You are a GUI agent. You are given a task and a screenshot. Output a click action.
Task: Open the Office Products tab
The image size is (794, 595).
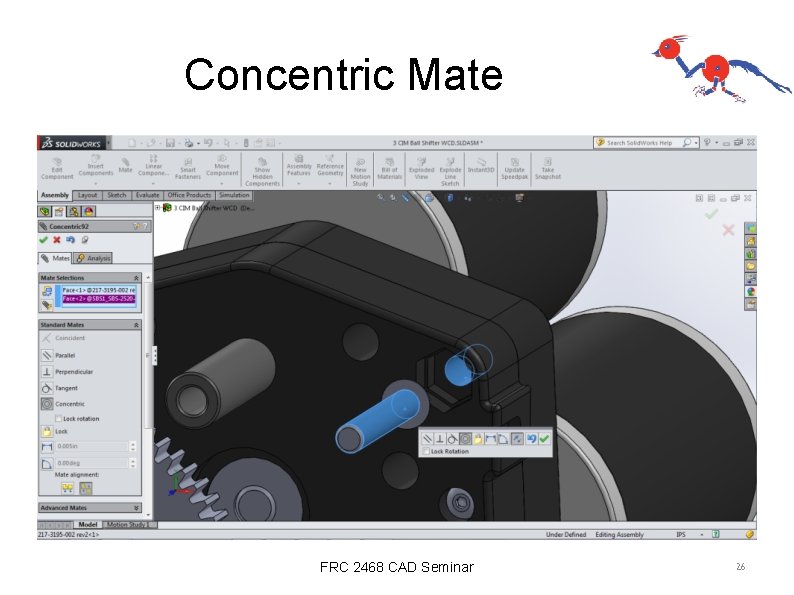(x=189, y=195)
